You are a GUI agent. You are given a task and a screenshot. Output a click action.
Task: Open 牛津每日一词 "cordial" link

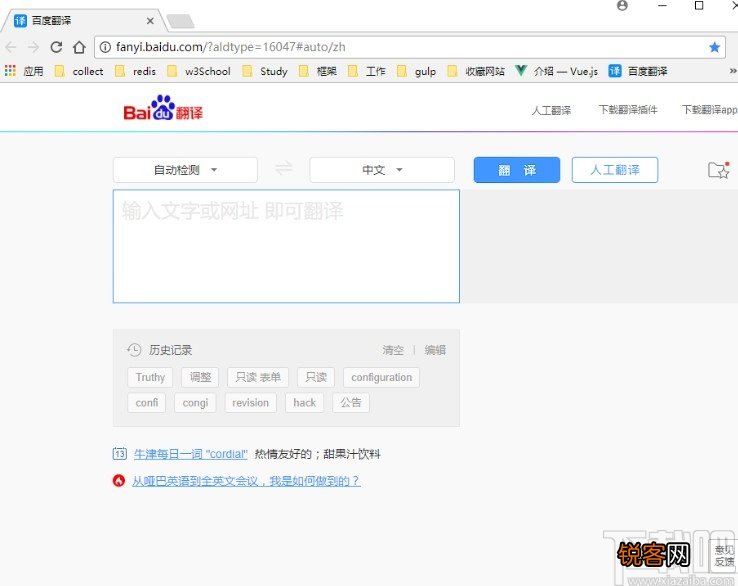(191, 454)
